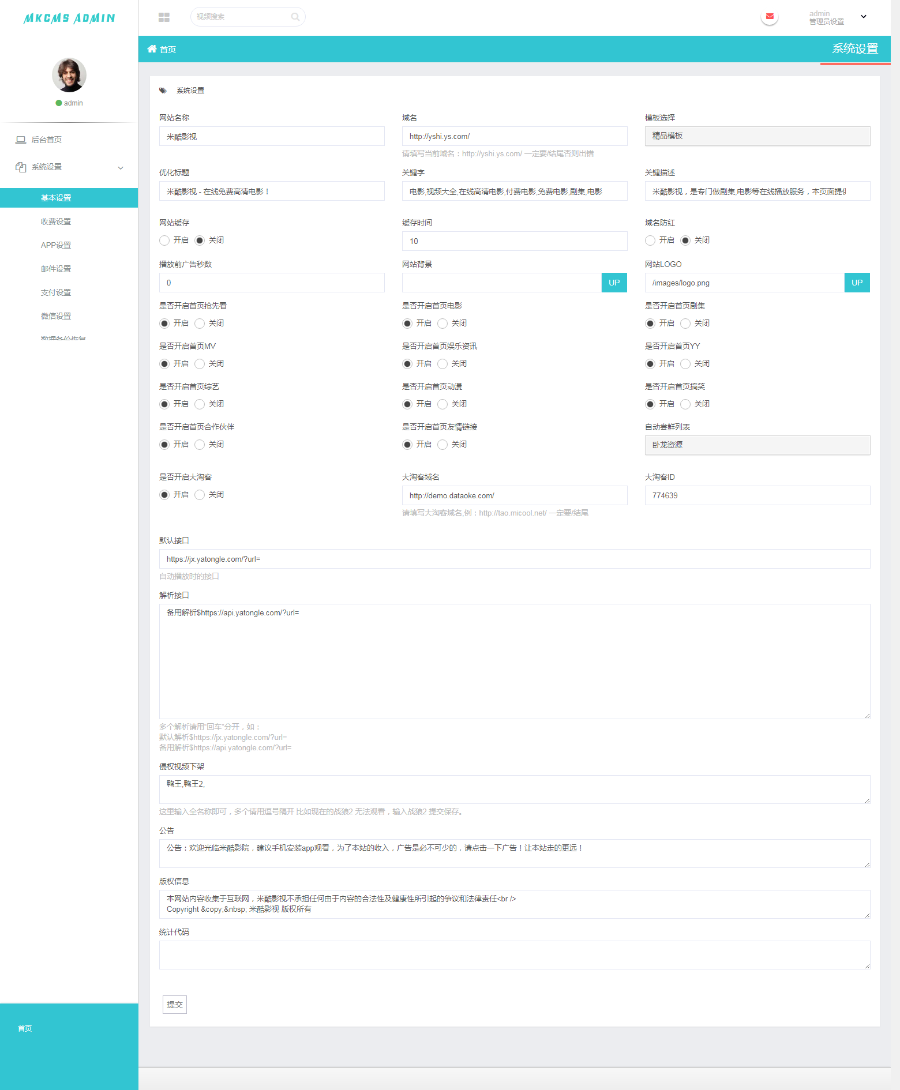Select 关闭 under 是否开启首页YY
This screenshot has width=900, height=1090.
(686, 364)
